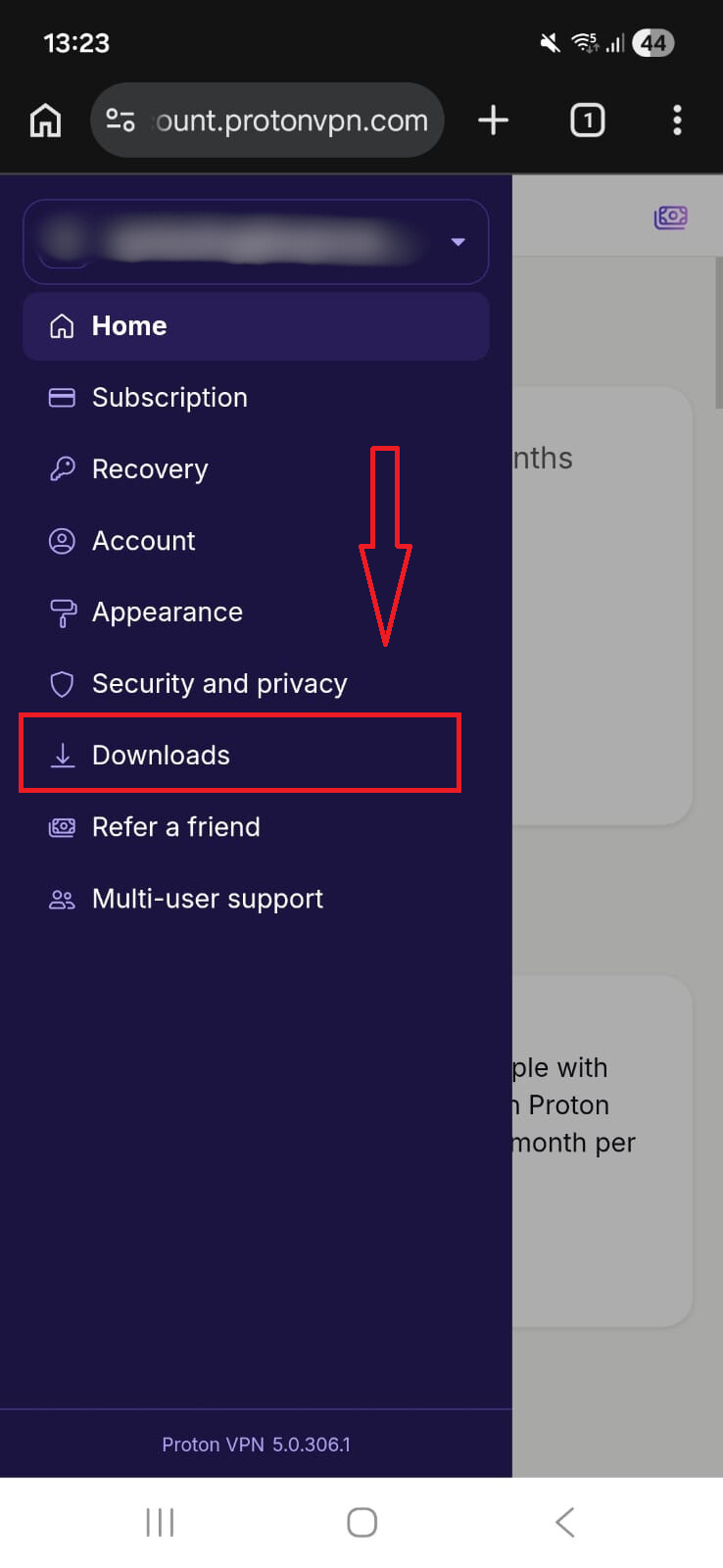Open a new browser tab with the plus button
This screenshot has height=1568, width=723.
point(493,120)
